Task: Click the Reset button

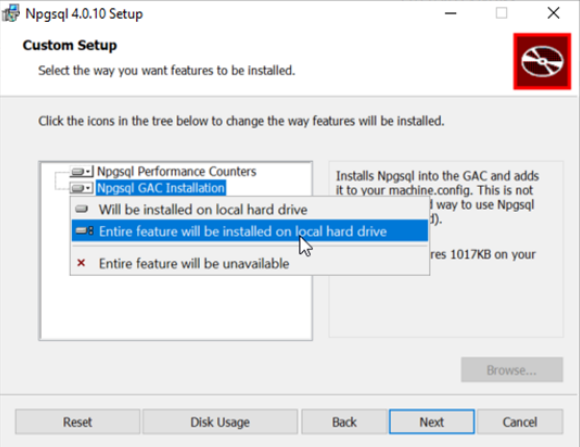Action: click(x=78, y=422)
